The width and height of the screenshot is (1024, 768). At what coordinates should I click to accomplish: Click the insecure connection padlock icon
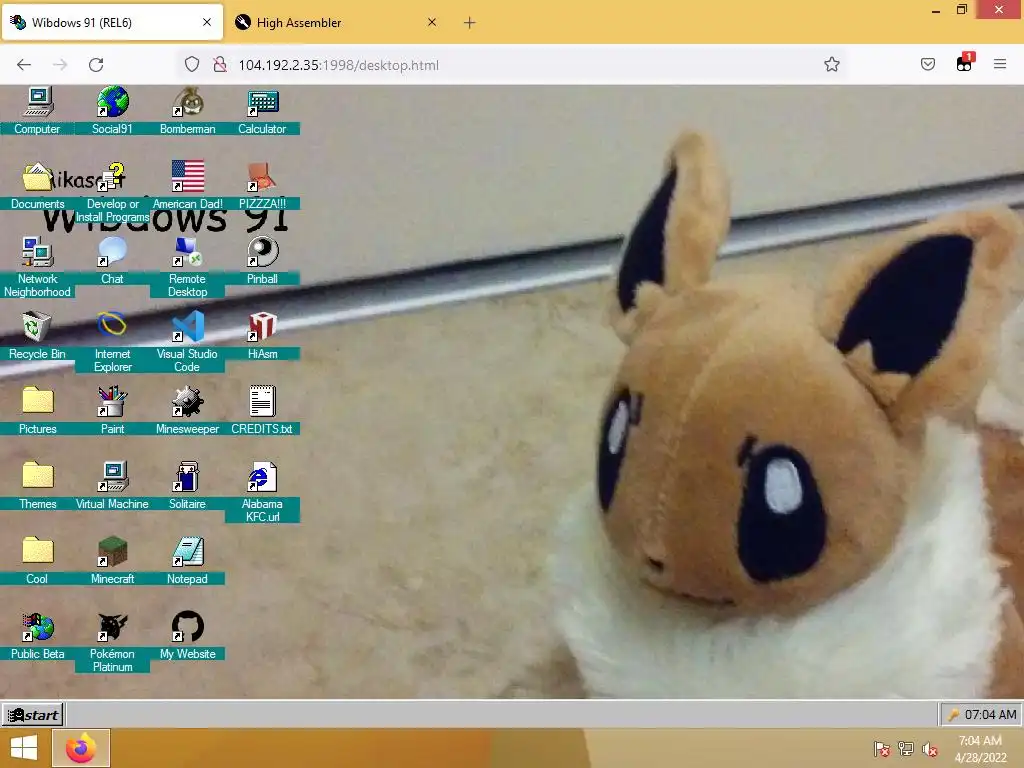(x=220, y=65)
